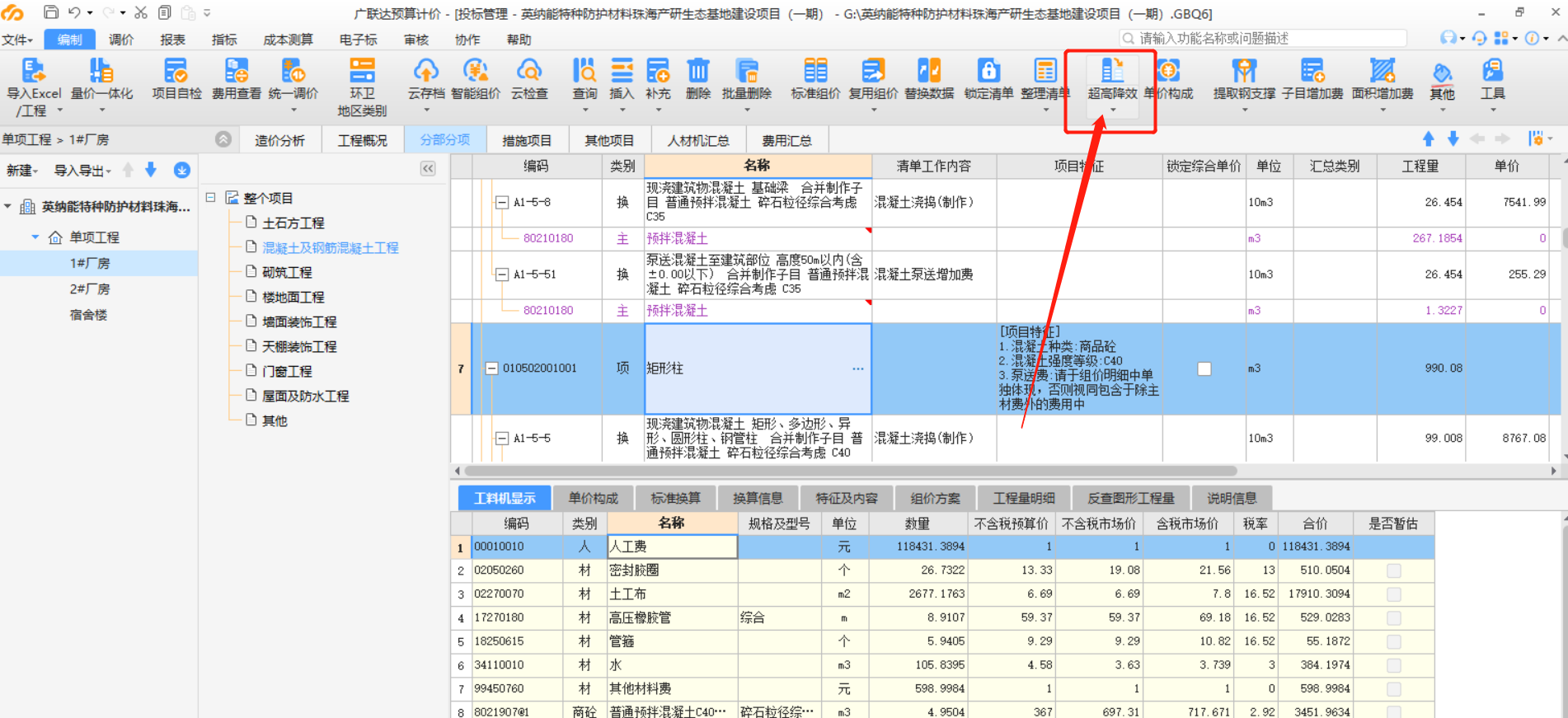Collapse the 整个项目 tree node

[211, 198]
